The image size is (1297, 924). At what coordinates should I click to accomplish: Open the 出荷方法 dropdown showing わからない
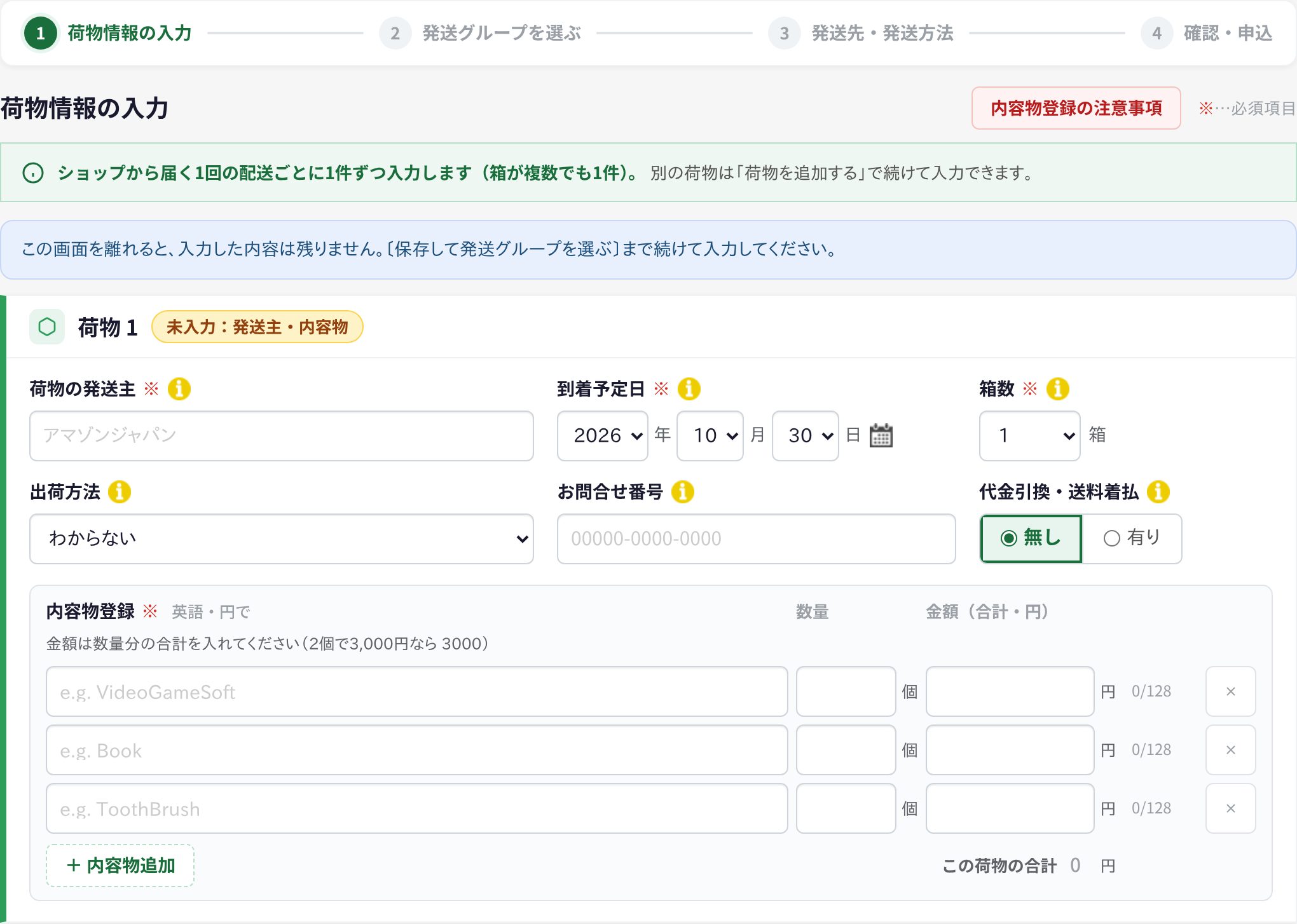(x=282, y=538)
